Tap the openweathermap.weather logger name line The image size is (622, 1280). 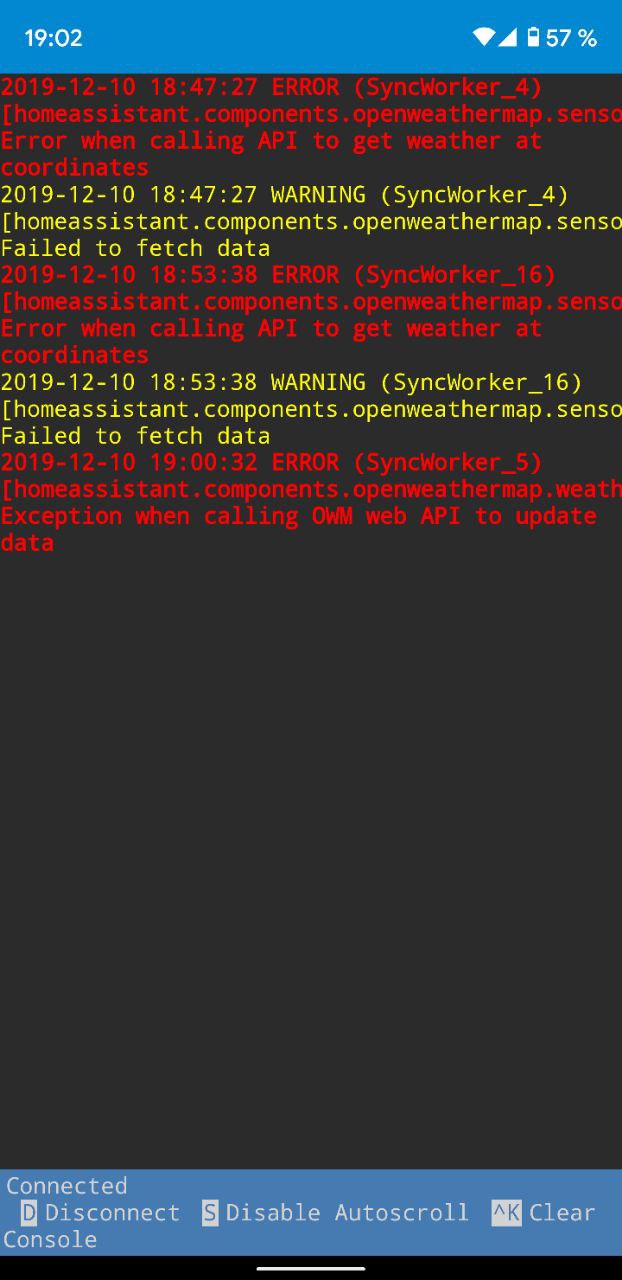(310, 490)
